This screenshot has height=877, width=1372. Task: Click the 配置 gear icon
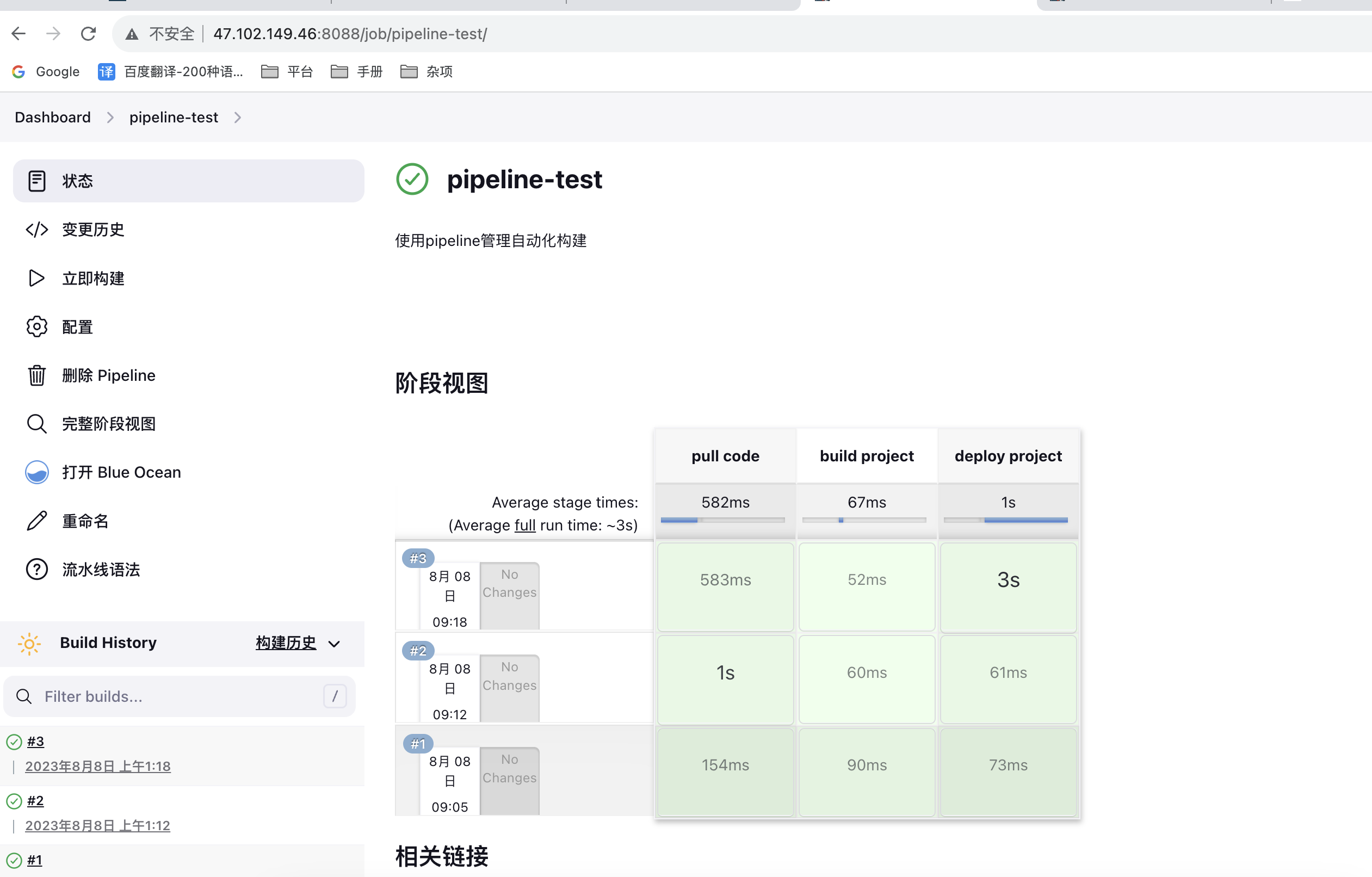[37, 327]
